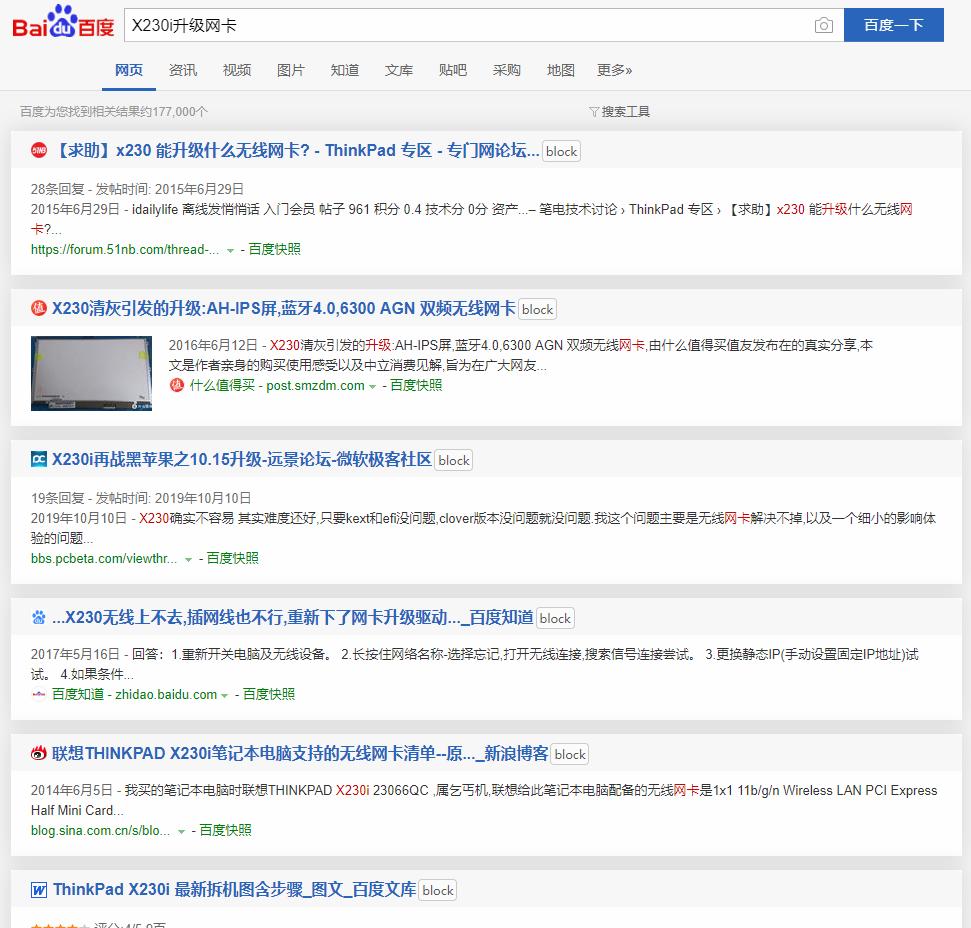The width and height of the screenshot is (971, 928).
Task: Open image search via the camera icon
Action: tap(824, 25)
